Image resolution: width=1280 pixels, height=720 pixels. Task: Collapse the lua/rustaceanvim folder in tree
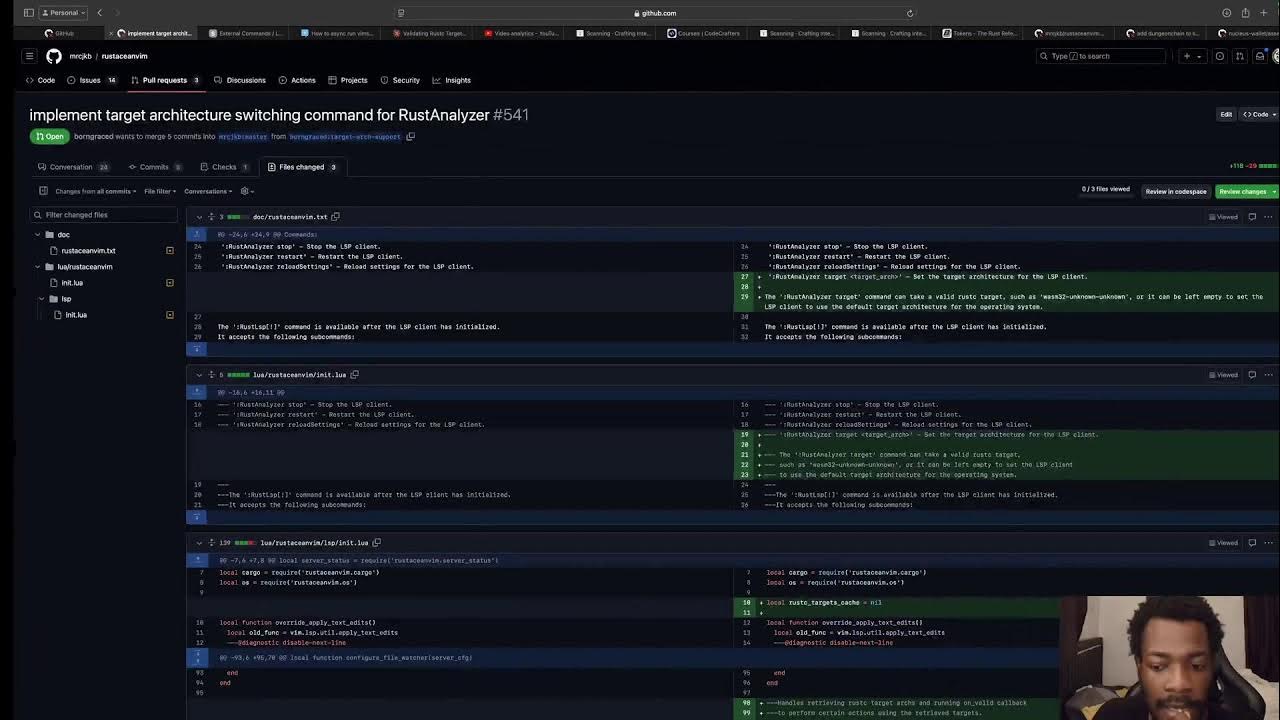point(38,266)
